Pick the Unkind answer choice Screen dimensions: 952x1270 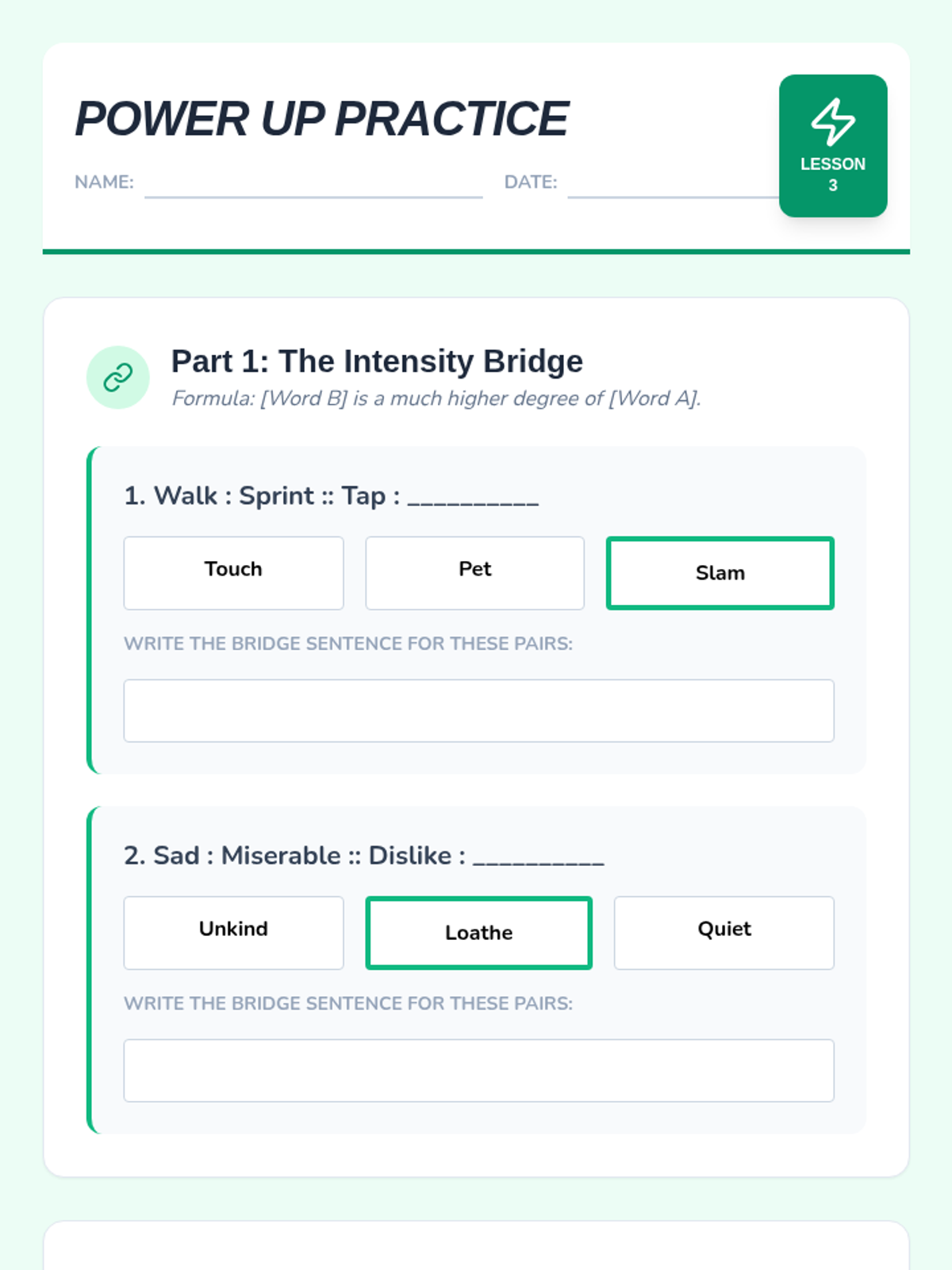pyautogui.click(x=233, y=932)
